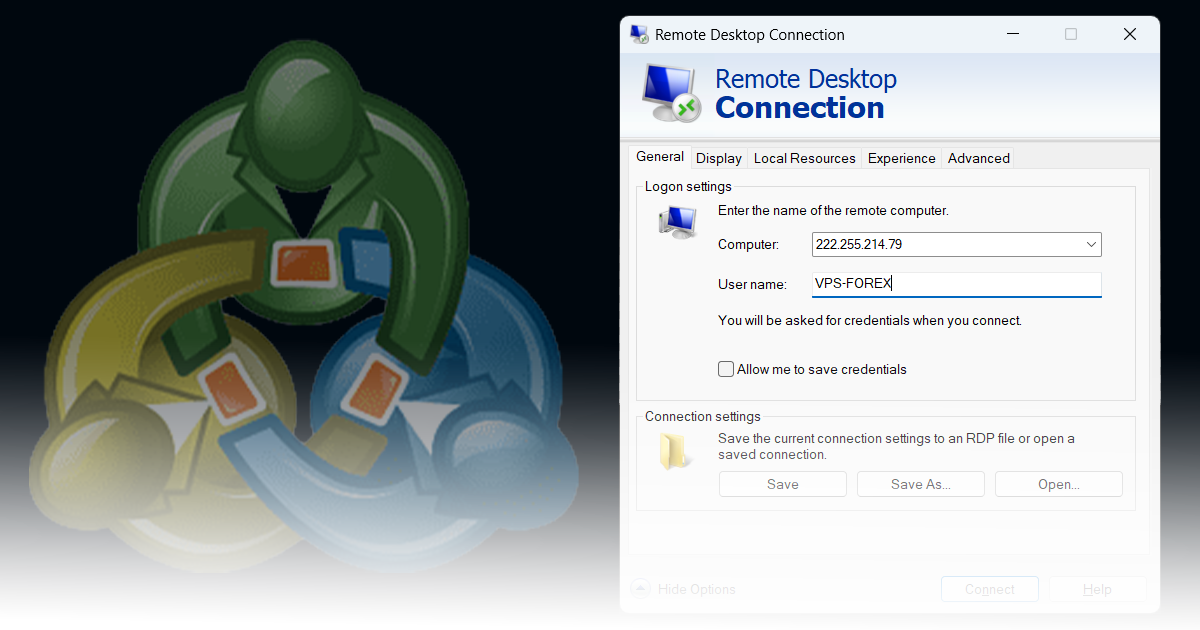The height and width of the screenshot is (630, 1200).
Task: Enable Allow me to save credentials
Action: (726, 369)
